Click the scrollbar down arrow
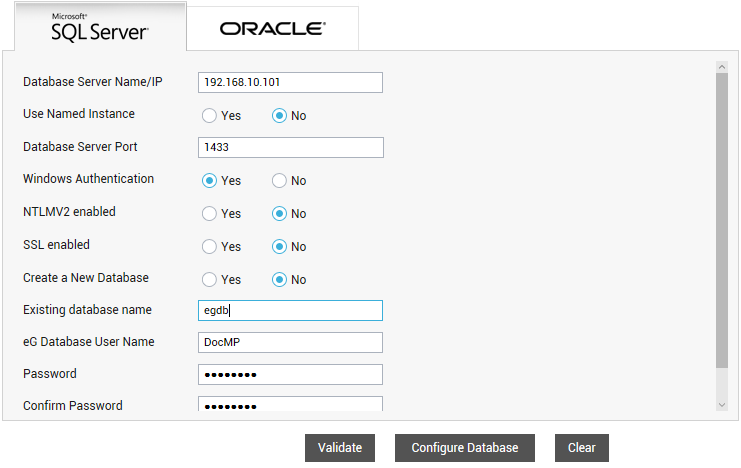Screen dimensions: 741x468 (722, 405)
